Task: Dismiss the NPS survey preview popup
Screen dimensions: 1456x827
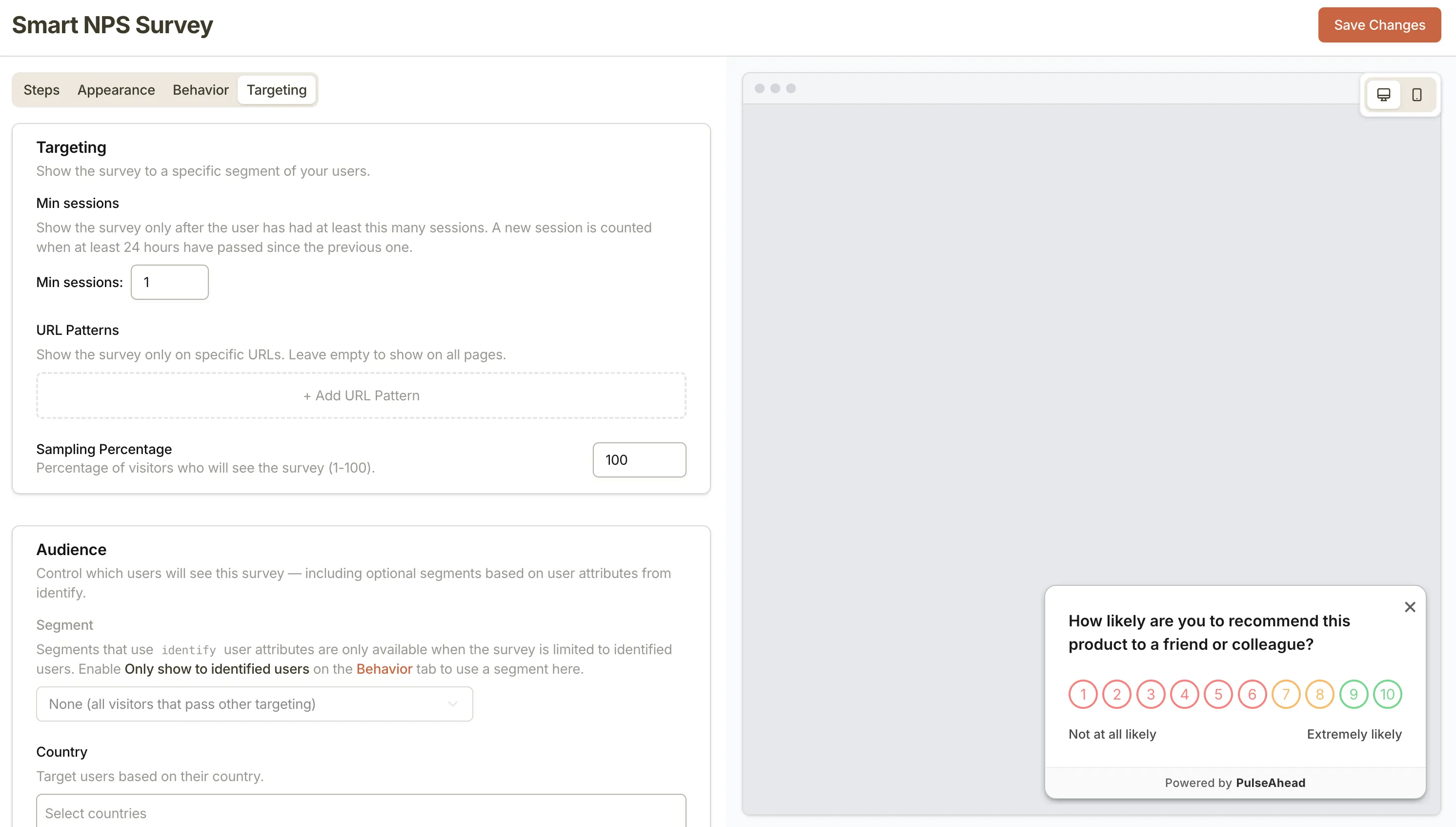Action: point(1410,607)
